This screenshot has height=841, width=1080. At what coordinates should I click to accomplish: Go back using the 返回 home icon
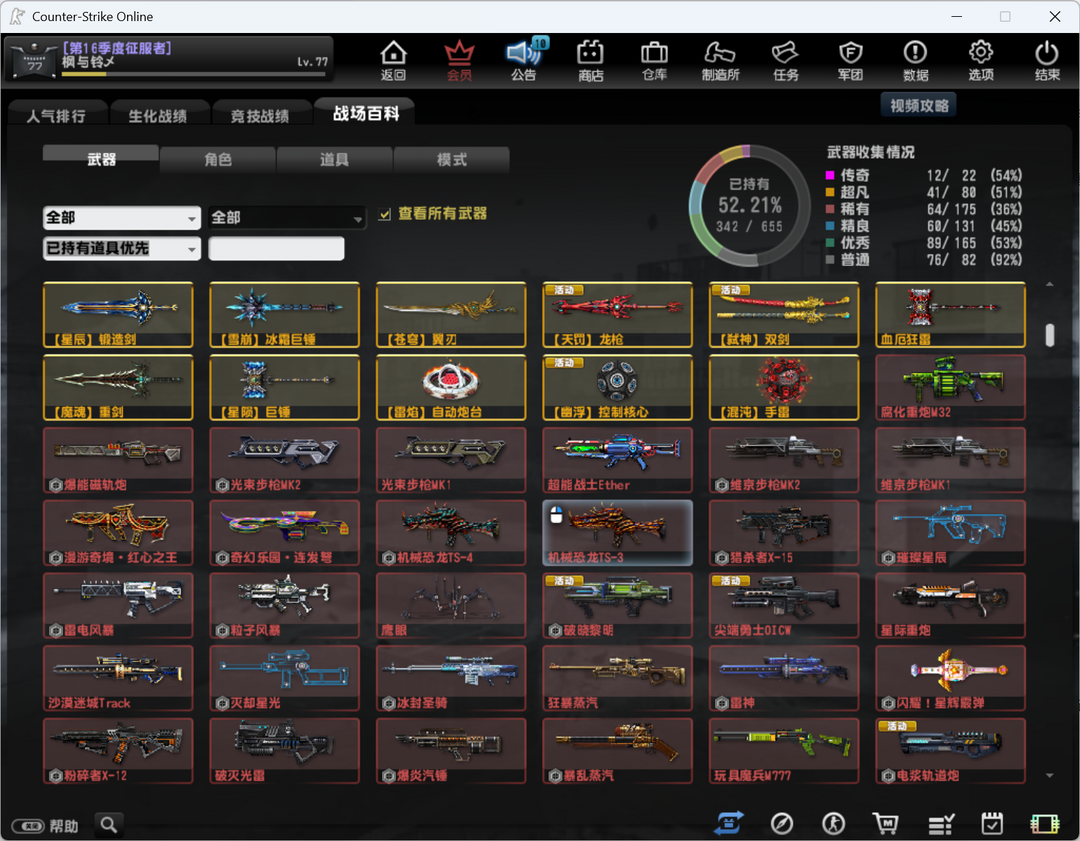[393, 60]
